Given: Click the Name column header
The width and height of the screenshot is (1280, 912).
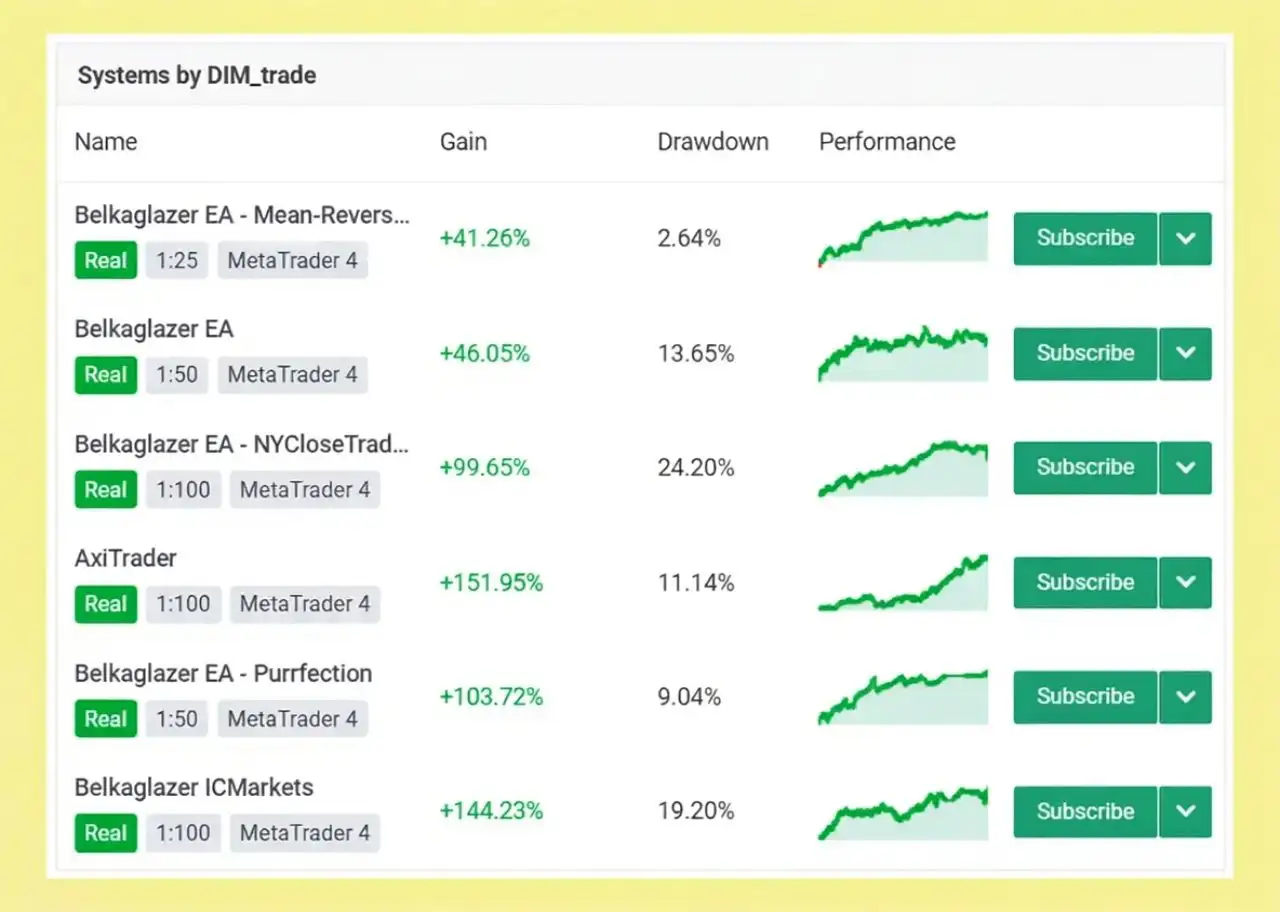Looking at the screenshot, I should 106,142.
